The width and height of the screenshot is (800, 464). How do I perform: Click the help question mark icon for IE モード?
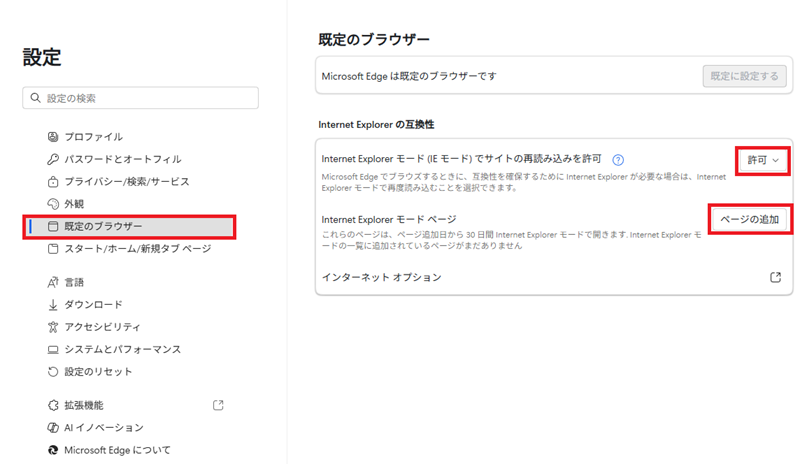pos(618,160)
